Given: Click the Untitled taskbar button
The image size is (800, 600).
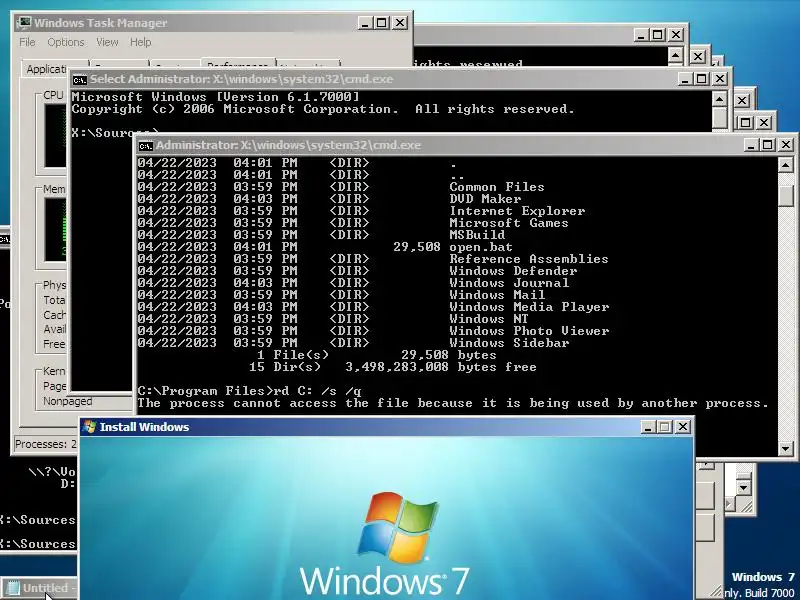Looking at the screenshot, I should pos(39,588).
